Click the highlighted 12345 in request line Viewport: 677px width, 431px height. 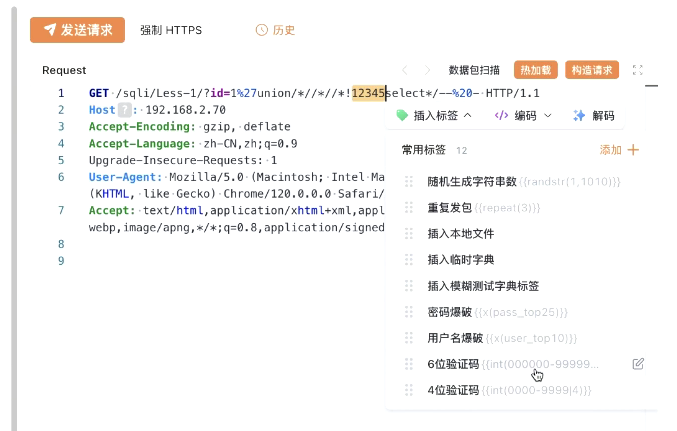pyautogui.click(x=368, y=93)
